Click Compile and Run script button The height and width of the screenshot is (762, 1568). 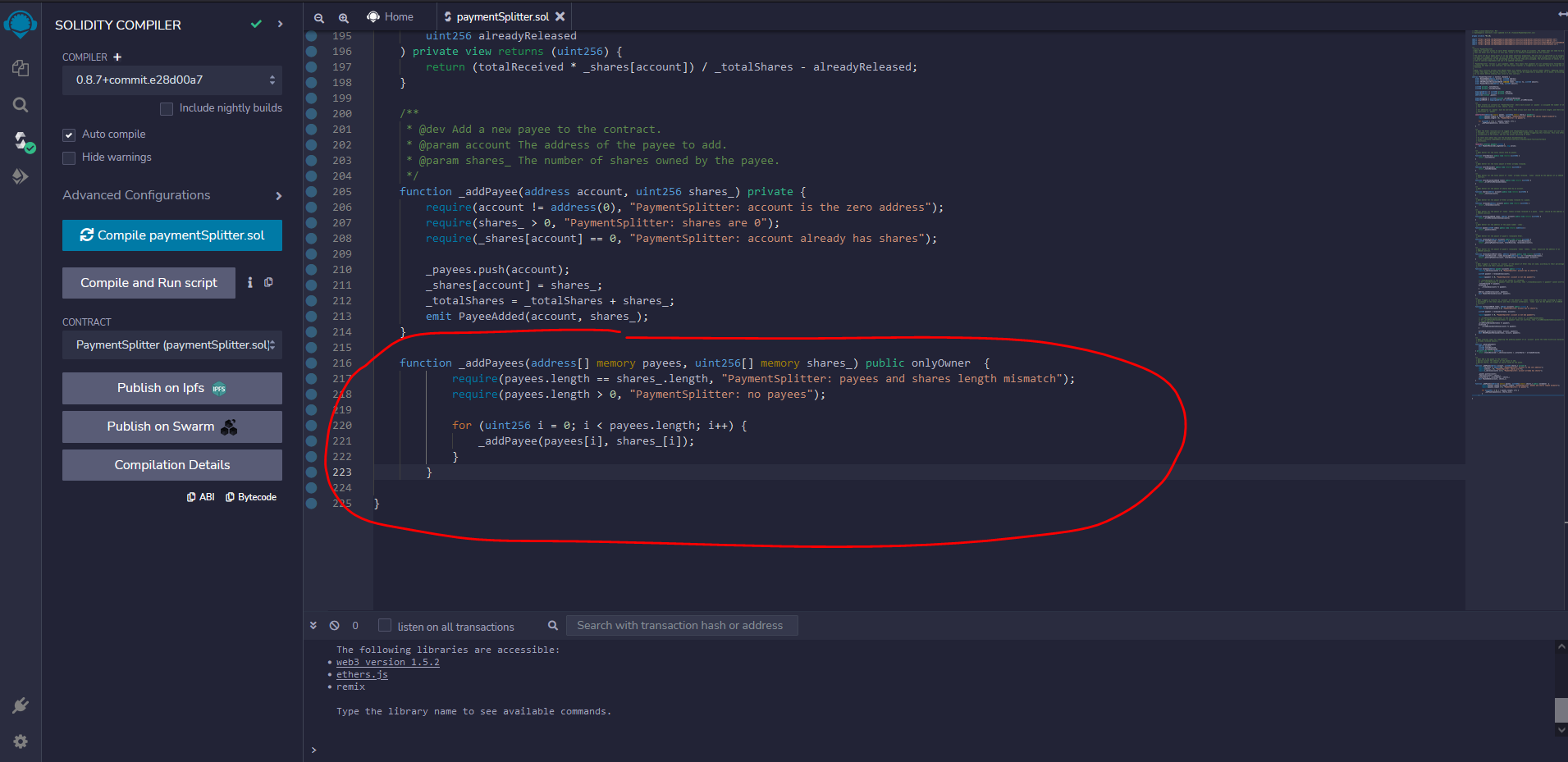click(x=149, y=283)
